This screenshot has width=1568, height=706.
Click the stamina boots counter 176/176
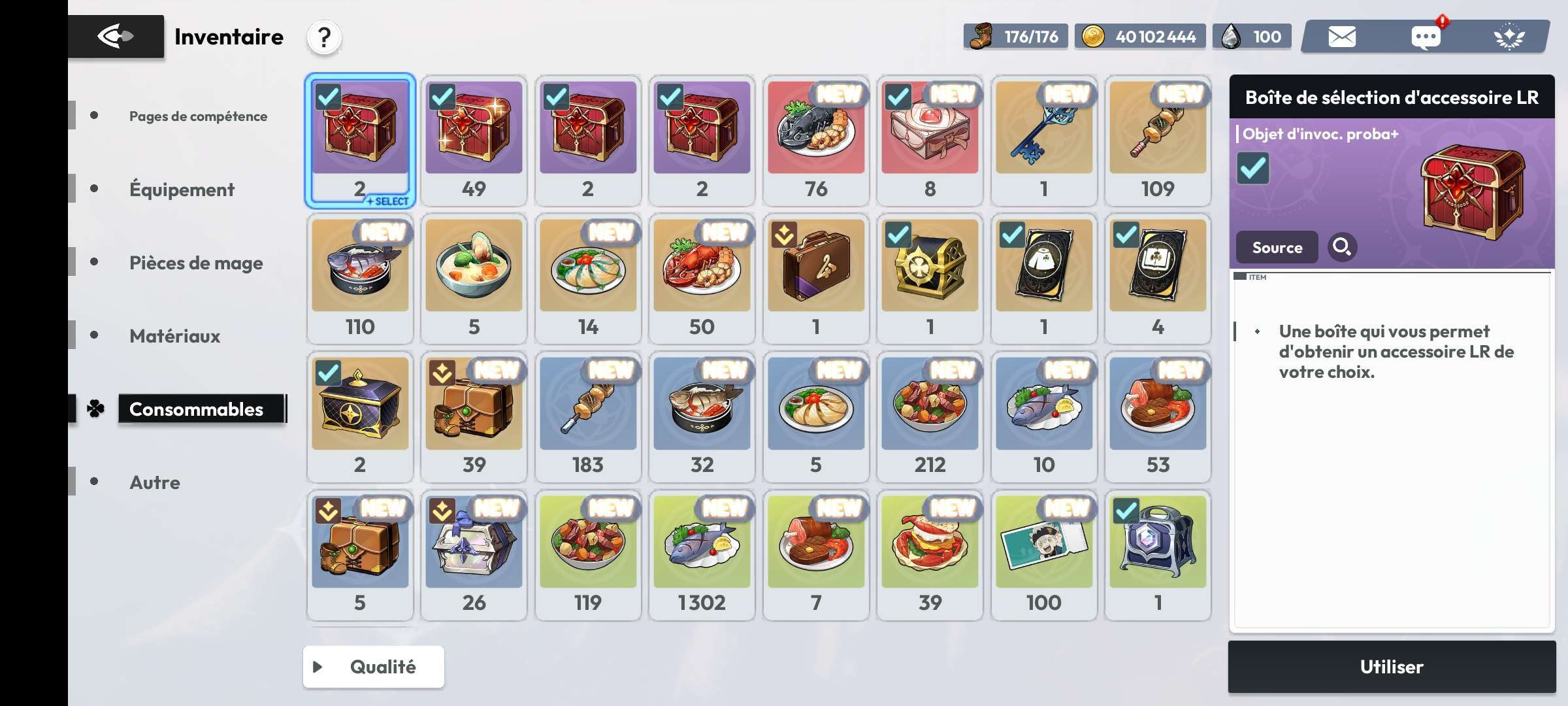pos(1015,37)
